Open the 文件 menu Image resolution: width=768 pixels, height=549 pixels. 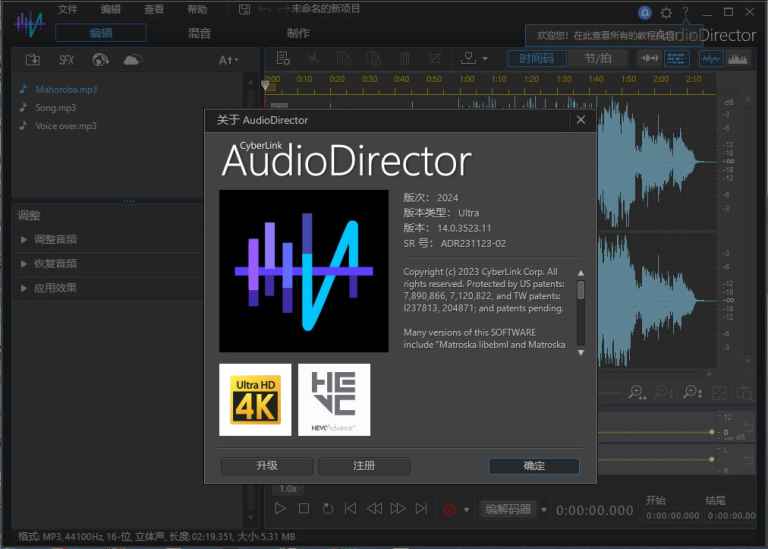click(67, 9)
